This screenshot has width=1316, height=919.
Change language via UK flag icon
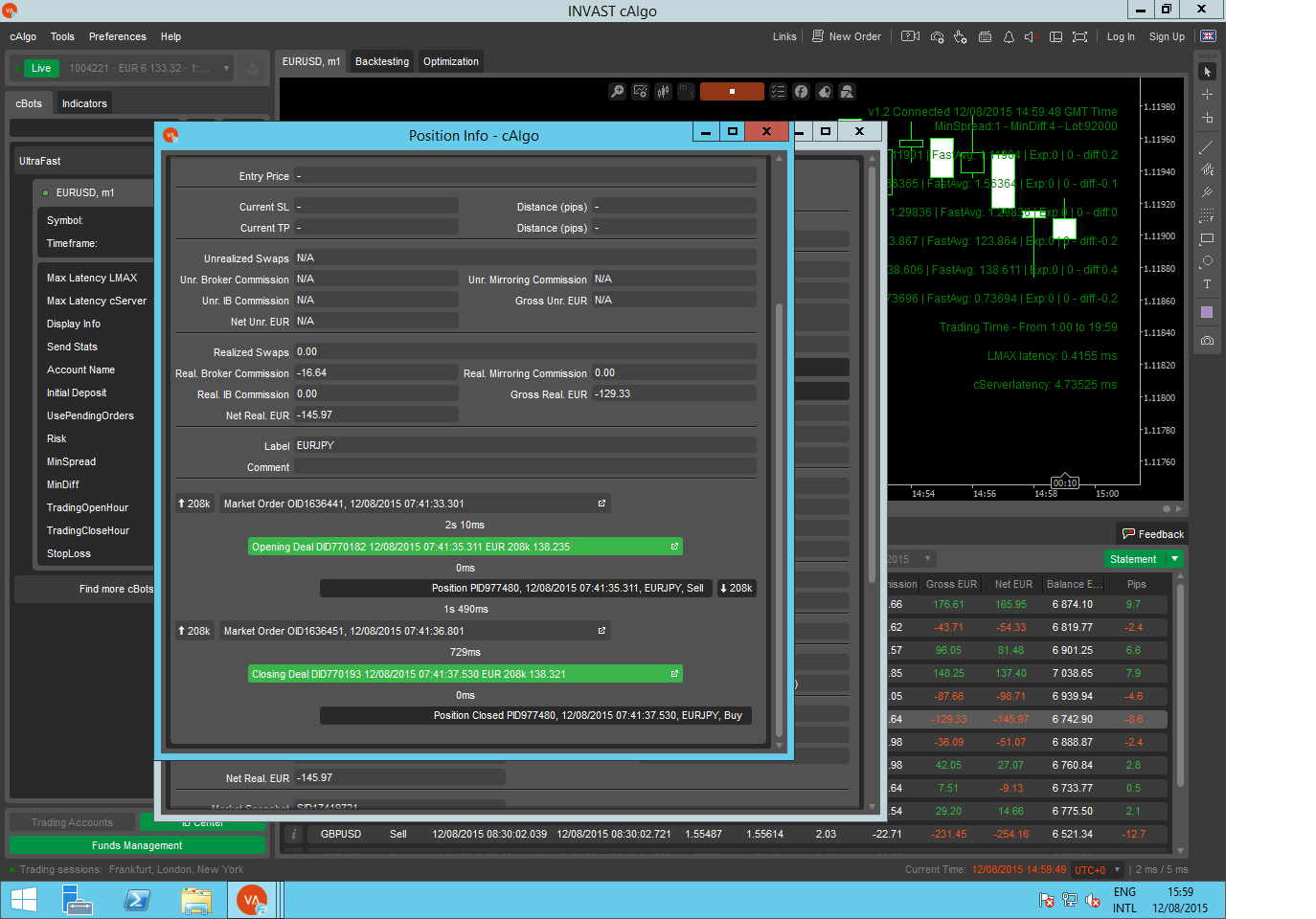click(x=1209, y=36)
